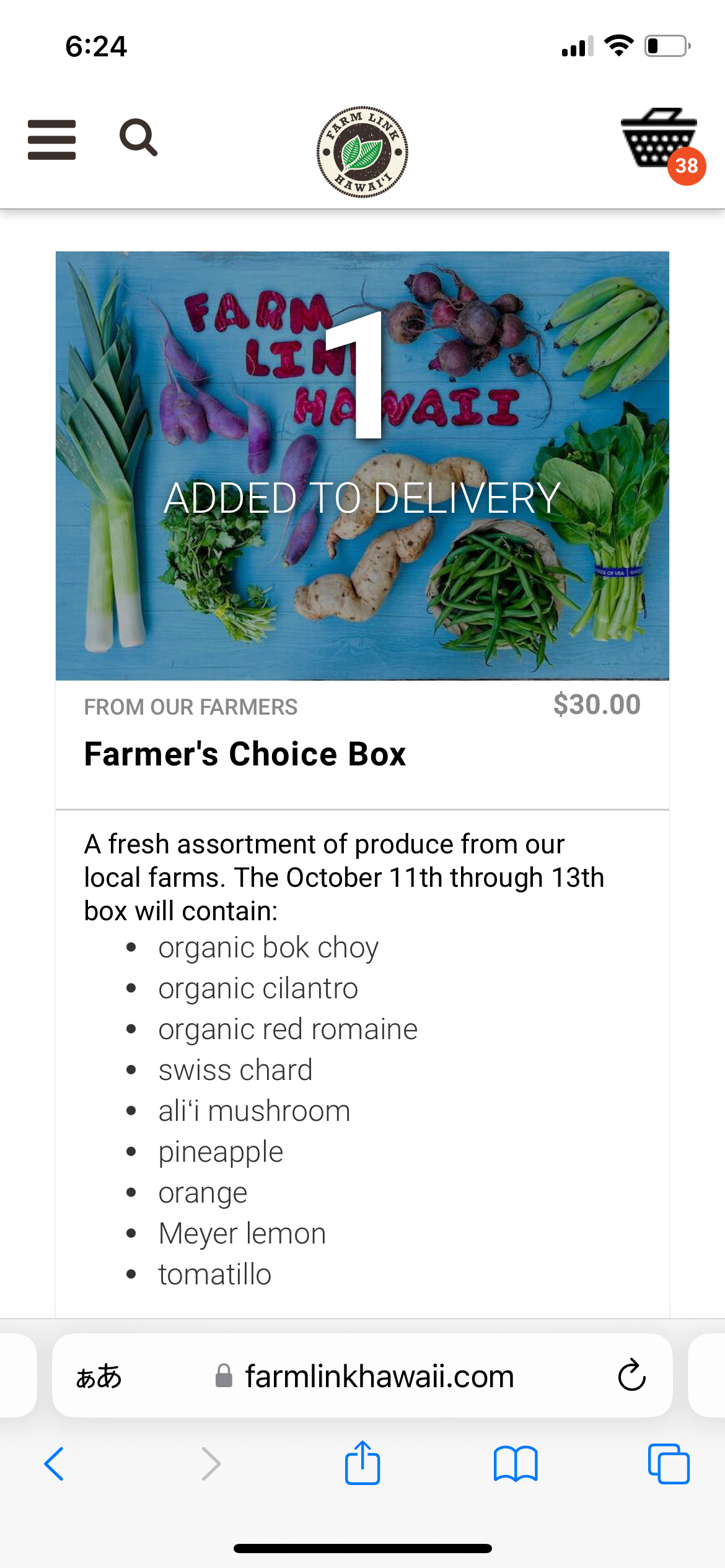
Task: Open the hamburger navigation menu
Action: coord(51,139)
